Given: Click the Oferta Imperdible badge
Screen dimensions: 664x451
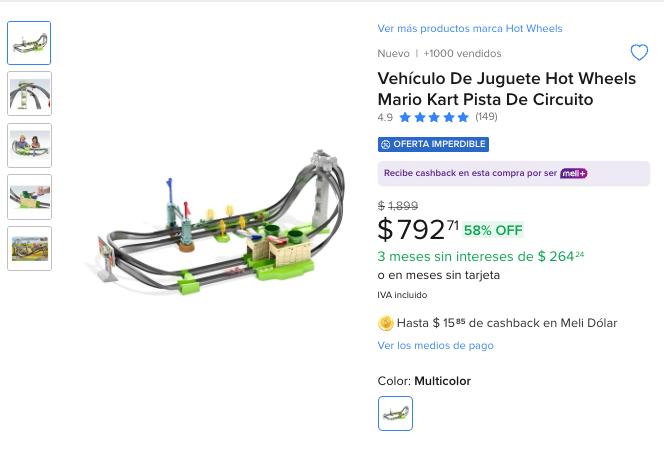Looking at the screenshot, I should (433, 144).
